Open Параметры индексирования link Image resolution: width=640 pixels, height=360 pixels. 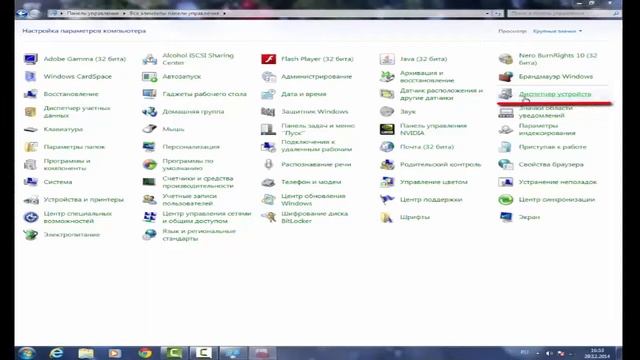pos(547,129)
